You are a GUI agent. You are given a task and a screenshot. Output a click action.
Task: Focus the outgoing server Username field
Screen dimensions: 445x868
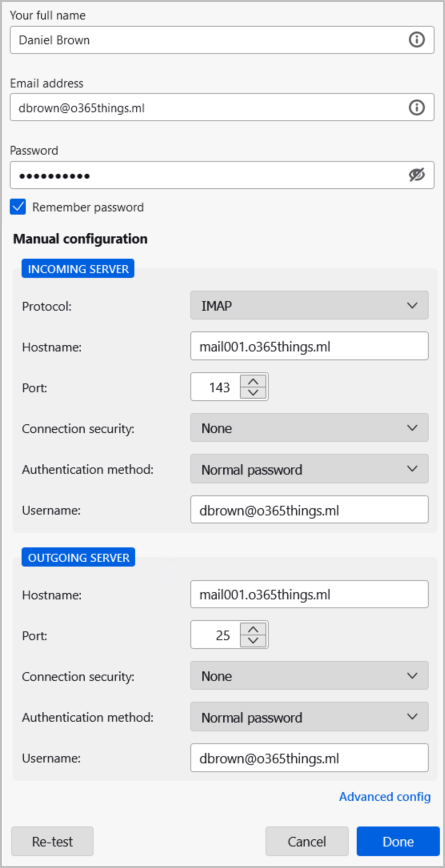pyautogui.click(x=309, y=758)
